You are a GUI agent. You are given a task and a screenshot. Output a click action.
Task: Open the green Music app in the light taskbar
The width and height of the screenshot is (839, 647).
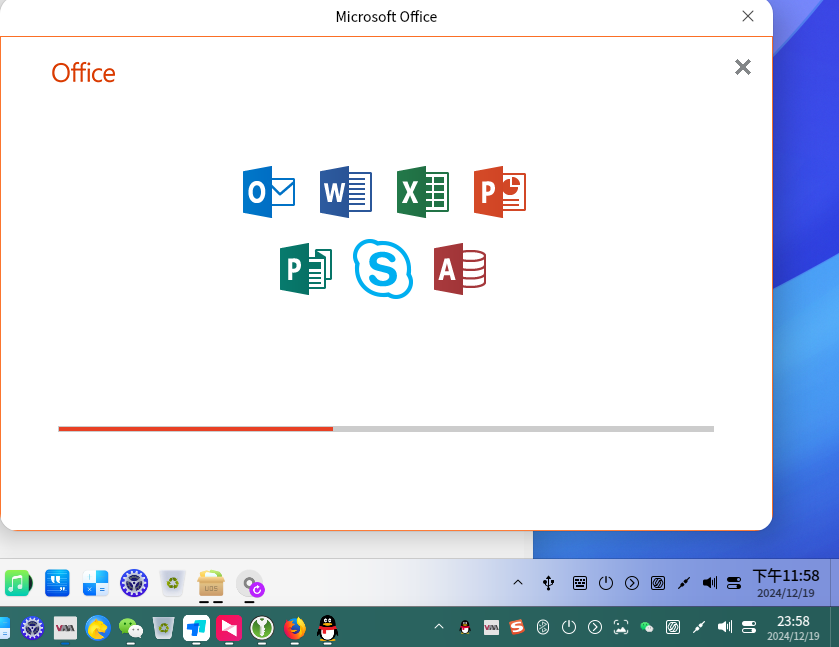(x=18, y=583)
